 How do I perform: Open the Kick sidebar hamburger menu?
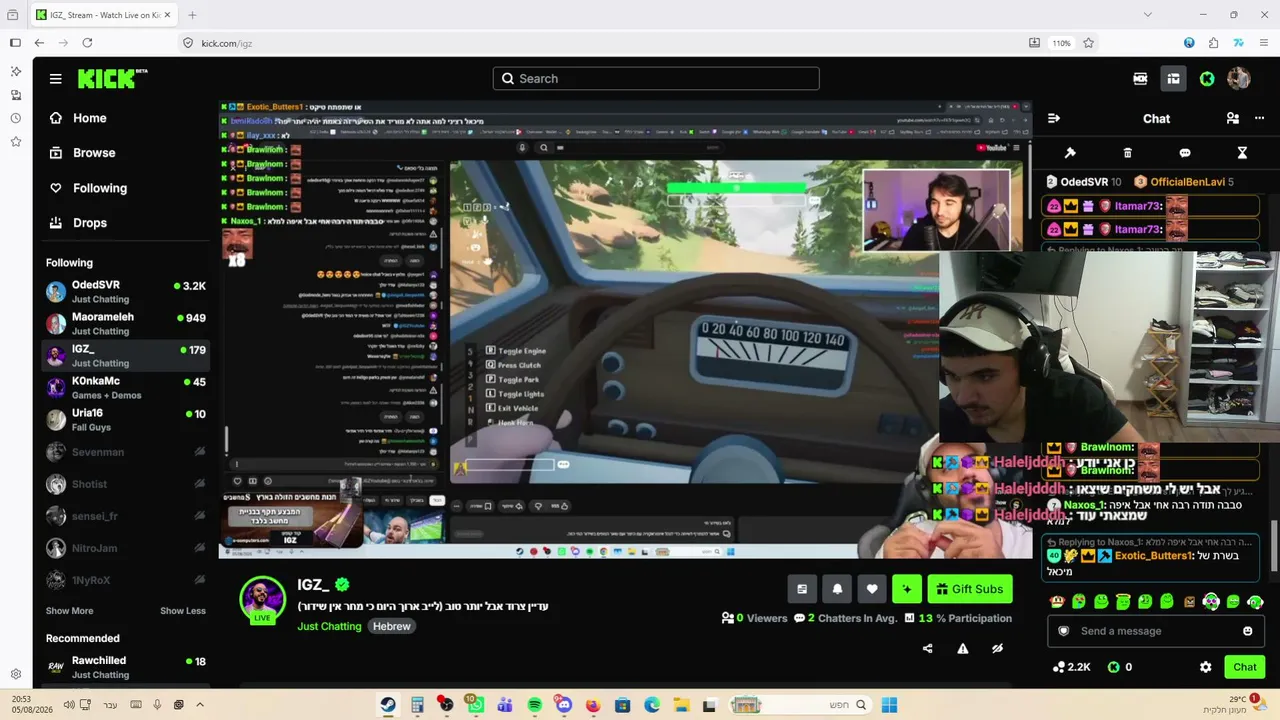coord(55,79)
